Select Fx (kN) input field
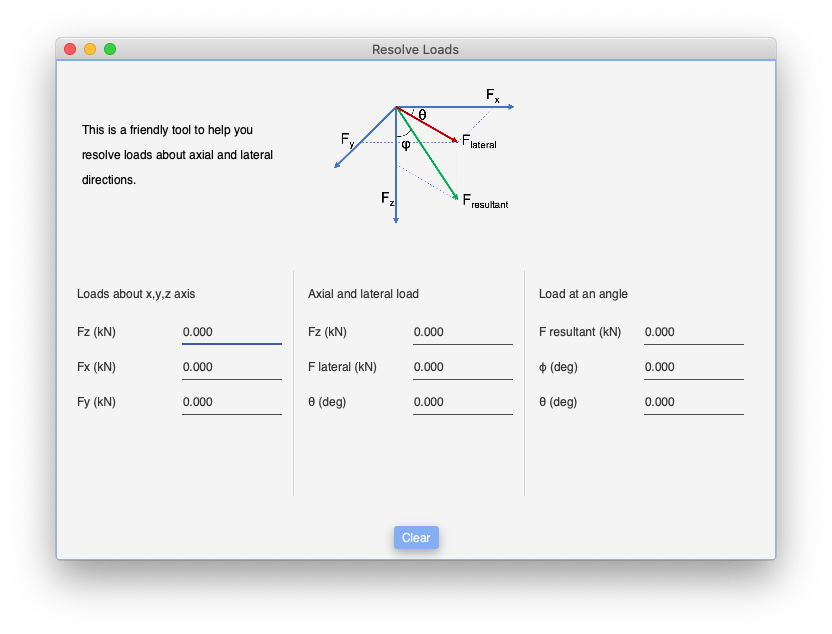The width and height of the screenshot is (832, 634). [232, 368]
